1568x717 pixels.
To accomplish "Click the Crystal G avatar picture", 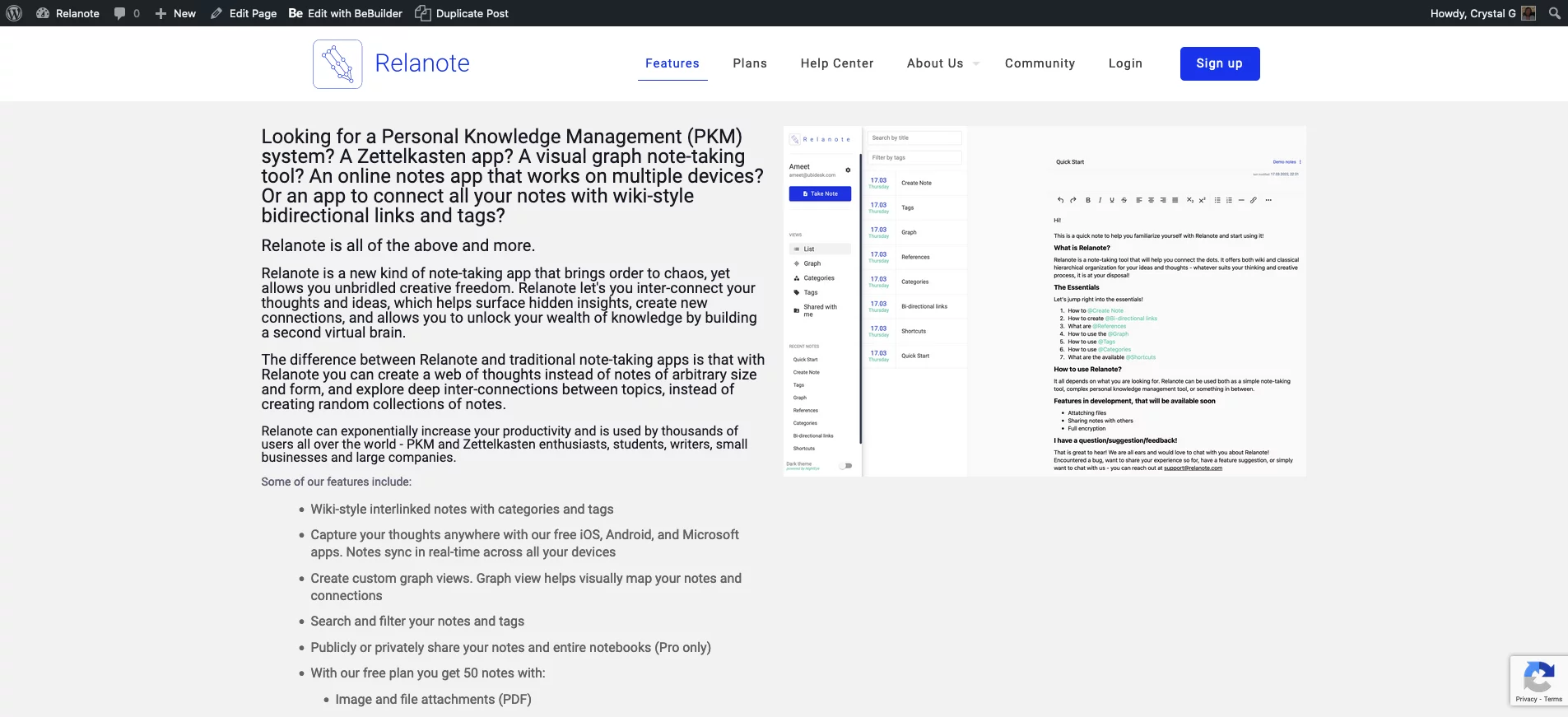I will point(1528,13).
